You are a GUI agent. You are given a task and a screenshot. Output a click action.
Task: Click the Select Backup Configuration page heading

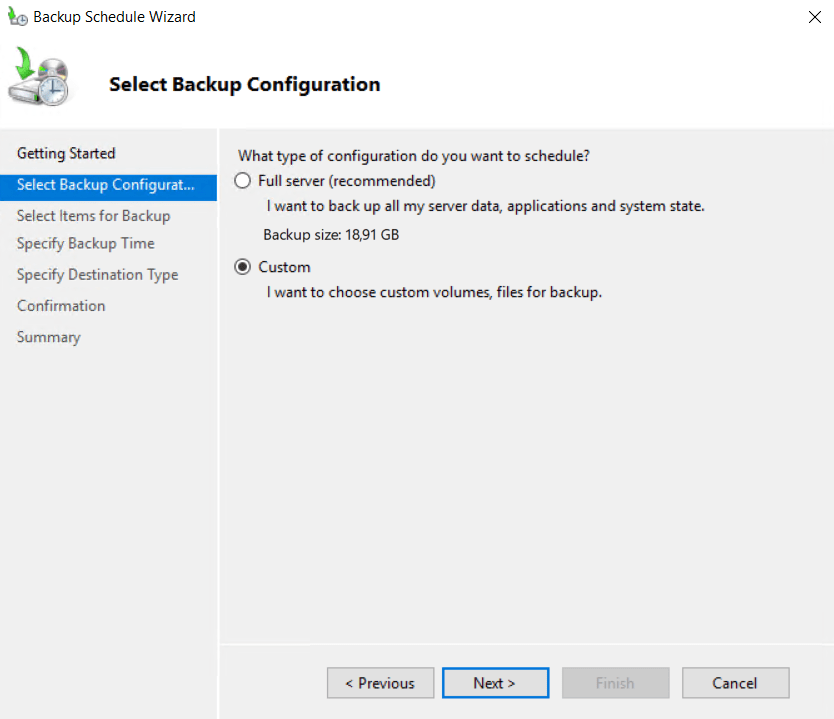pyautogui.click(x=244, y=84)
